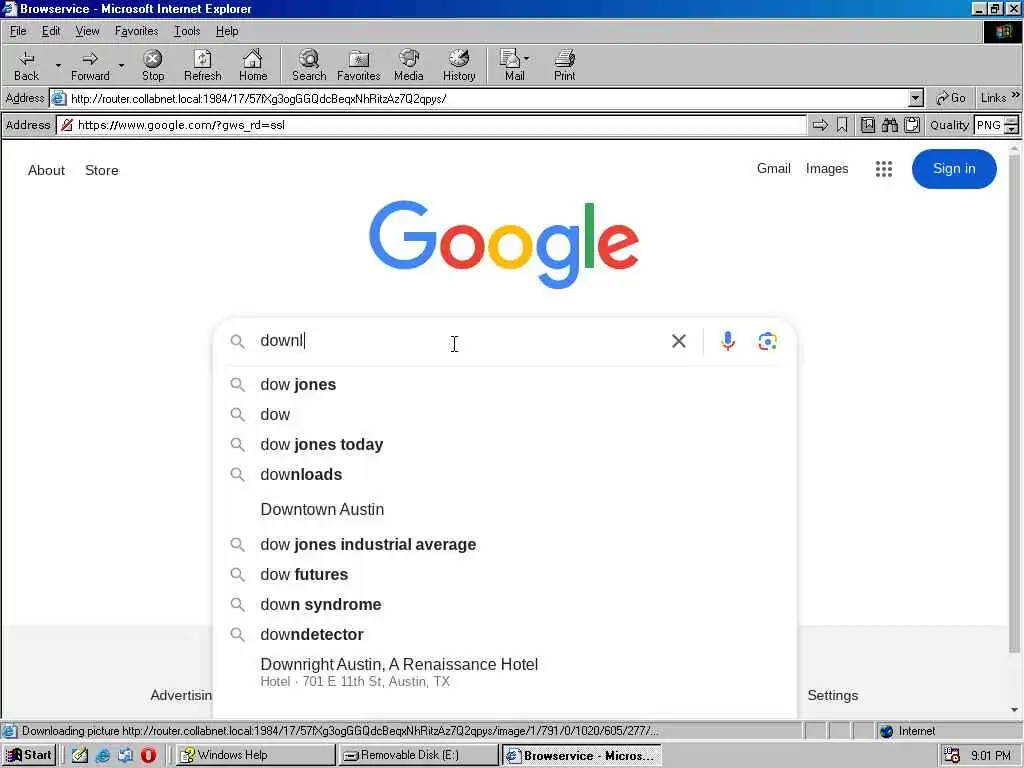Launch Internet Explorer from the quick launch bar
The height and width of the screenshot is (768, 1024).
tap(103, 755)
